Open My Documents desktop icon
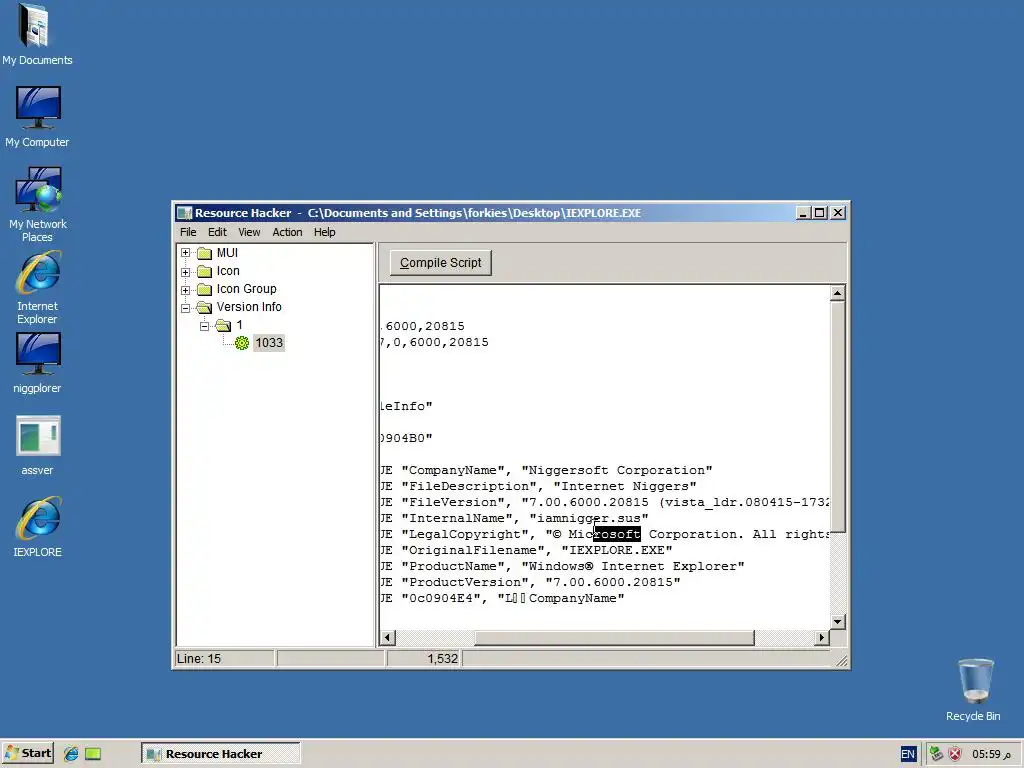The width and height of the screenshot is (1024, 768). (x=37, y=35)
